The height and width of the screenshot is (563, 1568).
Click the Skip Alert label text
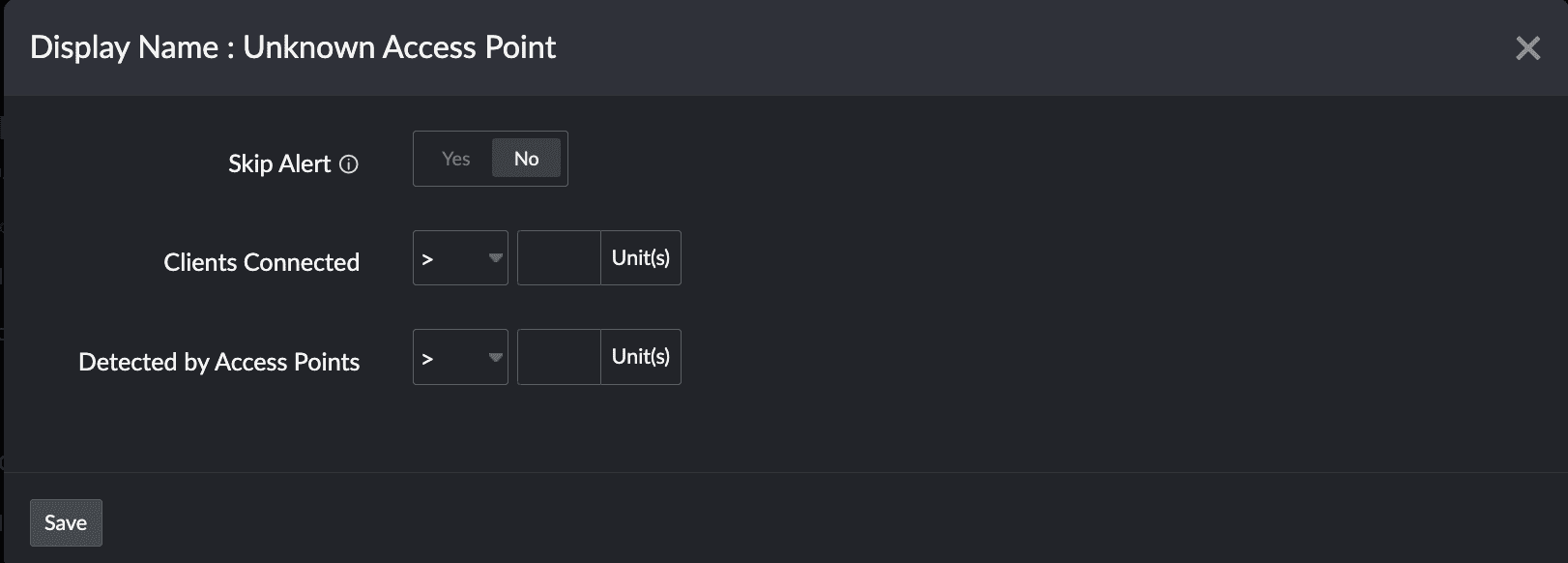click(279, 164)
